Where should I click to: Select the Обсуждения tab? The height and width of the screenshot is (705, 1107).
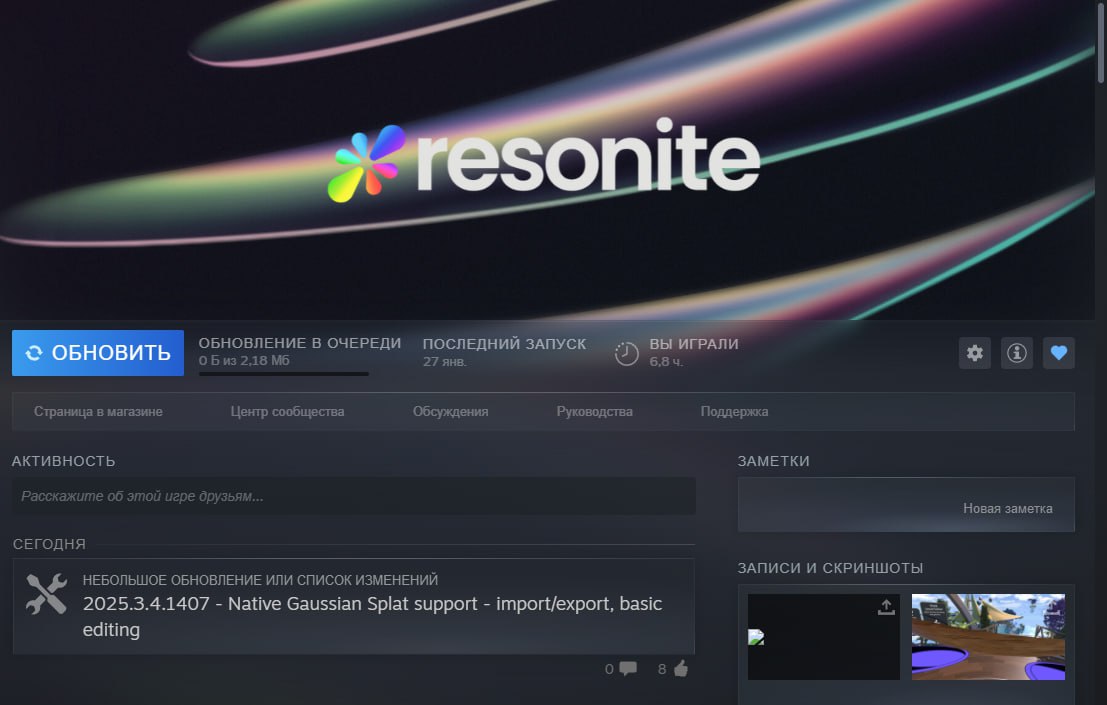[451, 411]
